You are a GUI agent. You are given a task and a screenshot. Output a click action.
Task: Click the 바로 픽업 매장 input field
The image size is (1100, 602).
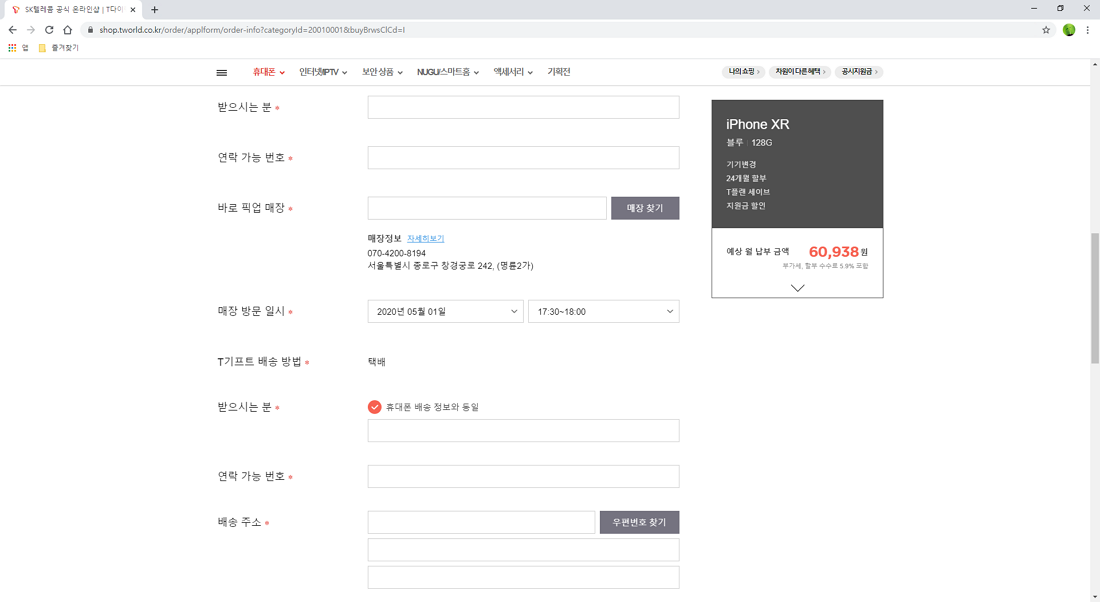(x=487, y=208)
